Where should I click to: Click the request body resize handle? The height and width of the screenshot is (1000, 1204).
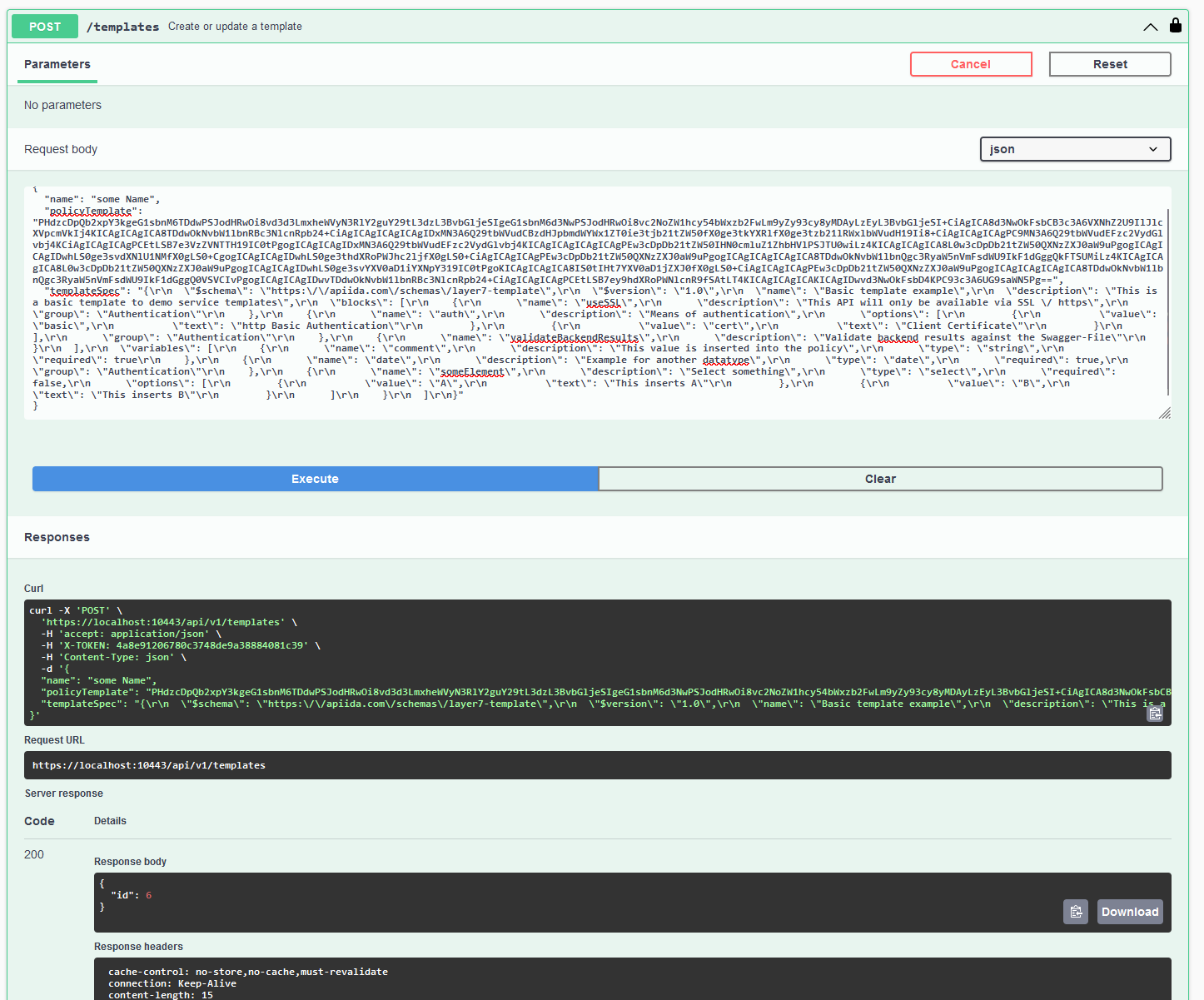tap(1164, 413)
